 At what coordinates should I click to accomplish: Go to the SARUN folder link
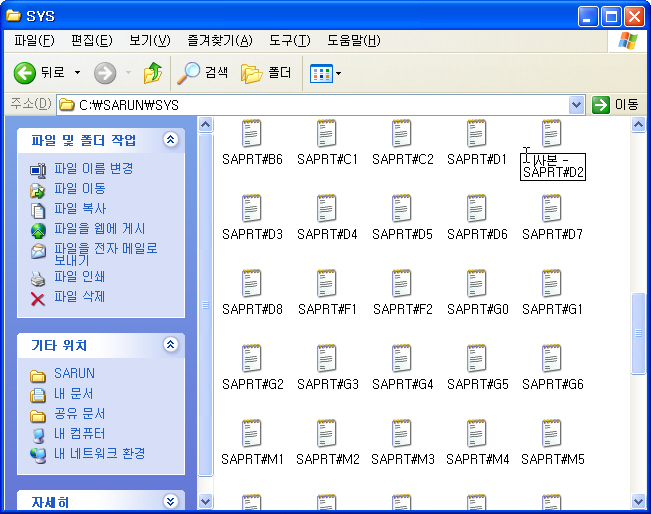[74, 373]
